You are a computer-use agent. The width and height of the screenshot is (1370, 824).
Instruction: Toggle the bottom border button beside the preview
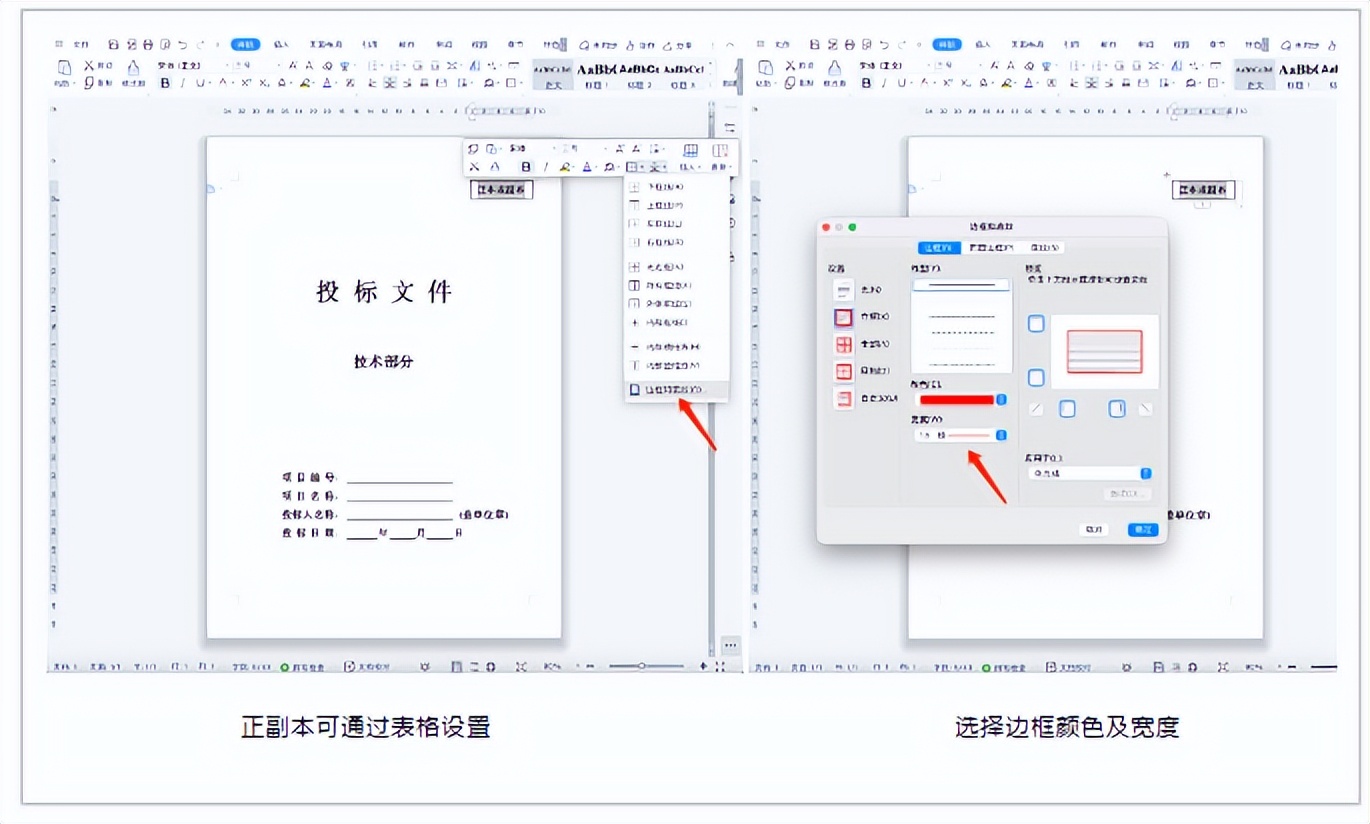pos(1036,378)
